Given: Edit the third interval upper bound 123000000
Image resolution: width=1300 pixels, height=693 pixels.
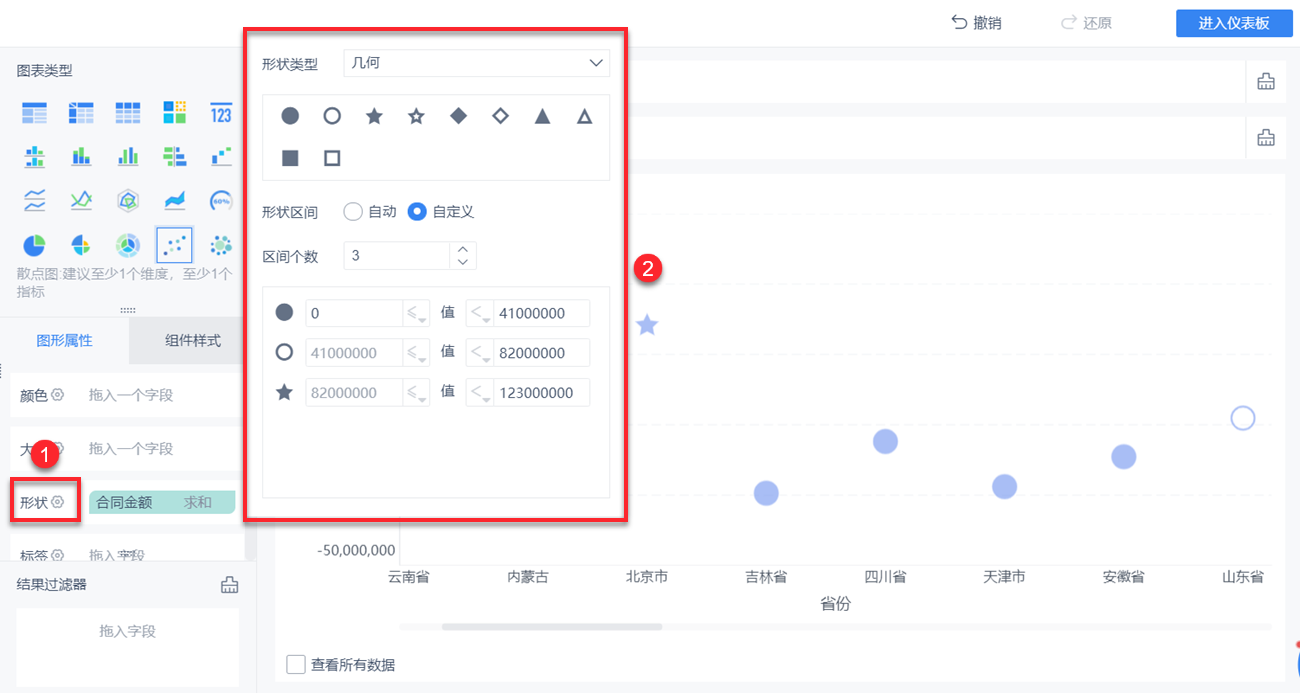Looking at the screenshot, I should 541,393.
